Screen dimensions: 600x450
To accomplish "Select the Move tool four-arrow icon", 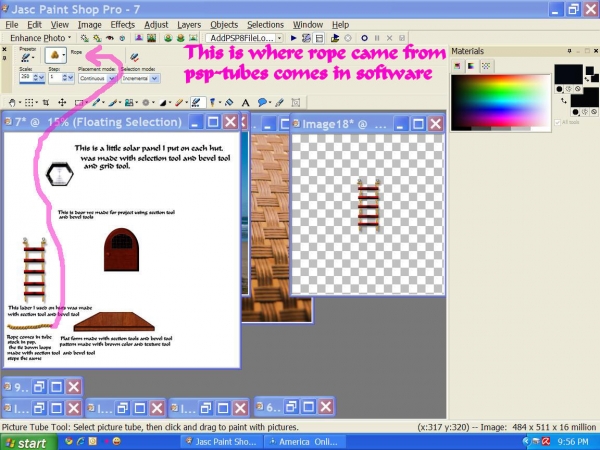I will [62, 103].
